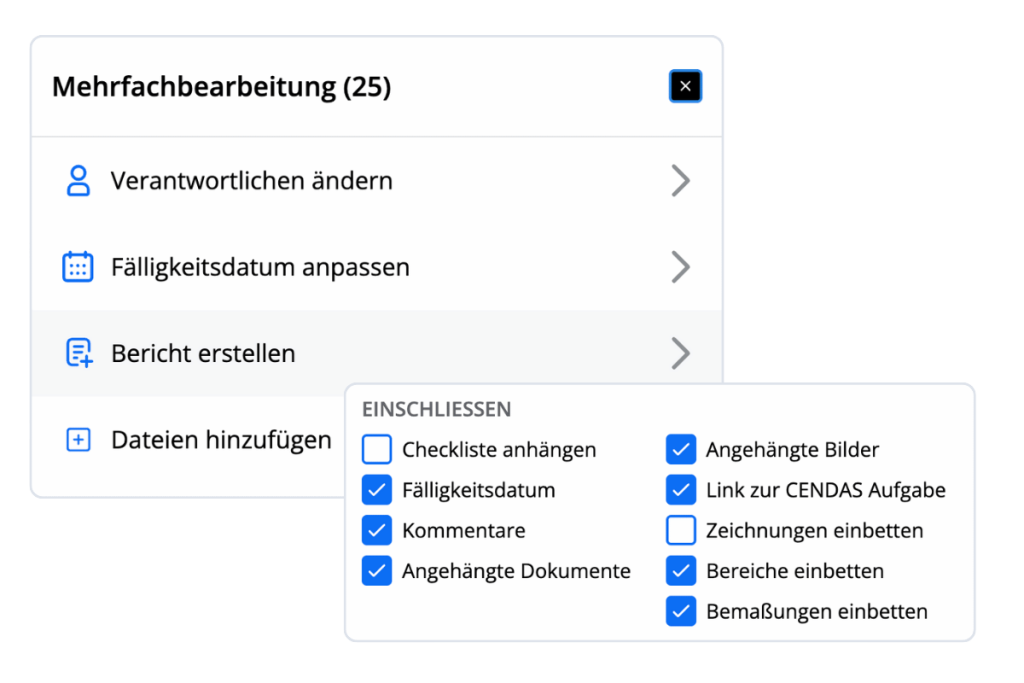
Task: Click the report icon beside Bericht erstellen
Action: point(79,353)
